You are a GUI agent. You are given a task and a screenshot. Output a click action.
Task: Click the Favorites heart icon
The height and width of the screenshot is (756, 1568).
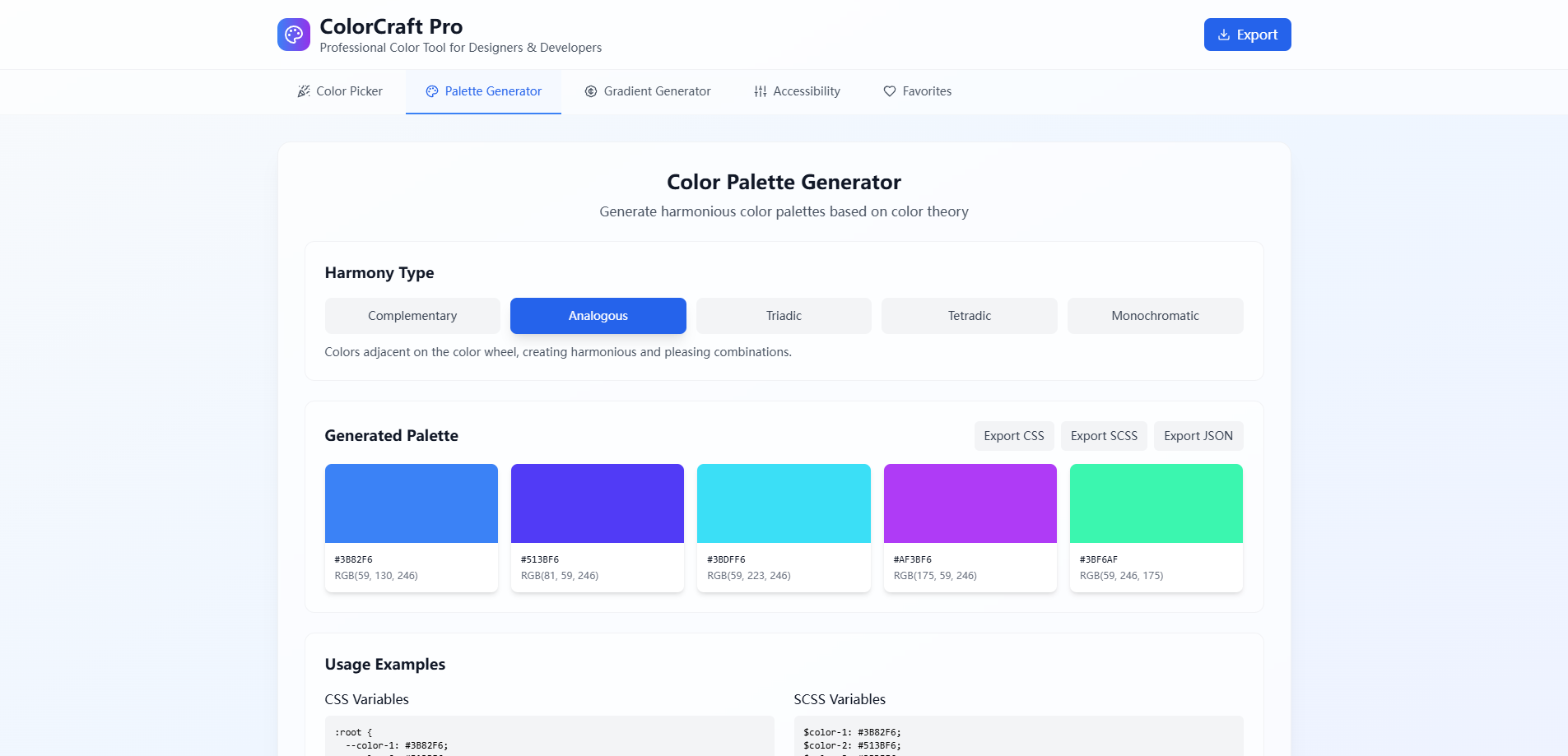tap(890, 91)
